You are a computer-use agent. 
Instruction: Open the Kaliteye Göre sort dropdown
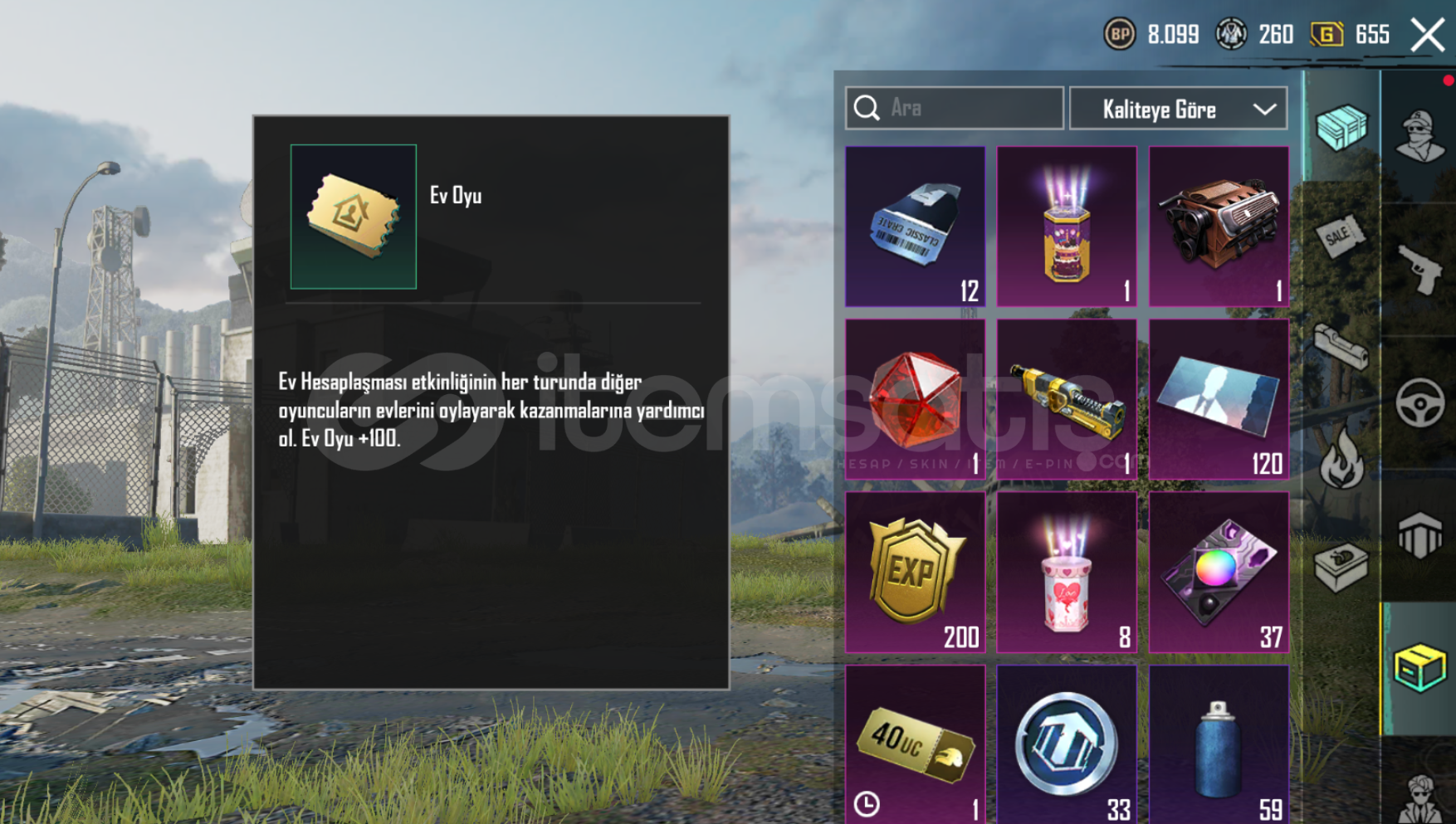tap(1179, 109)
